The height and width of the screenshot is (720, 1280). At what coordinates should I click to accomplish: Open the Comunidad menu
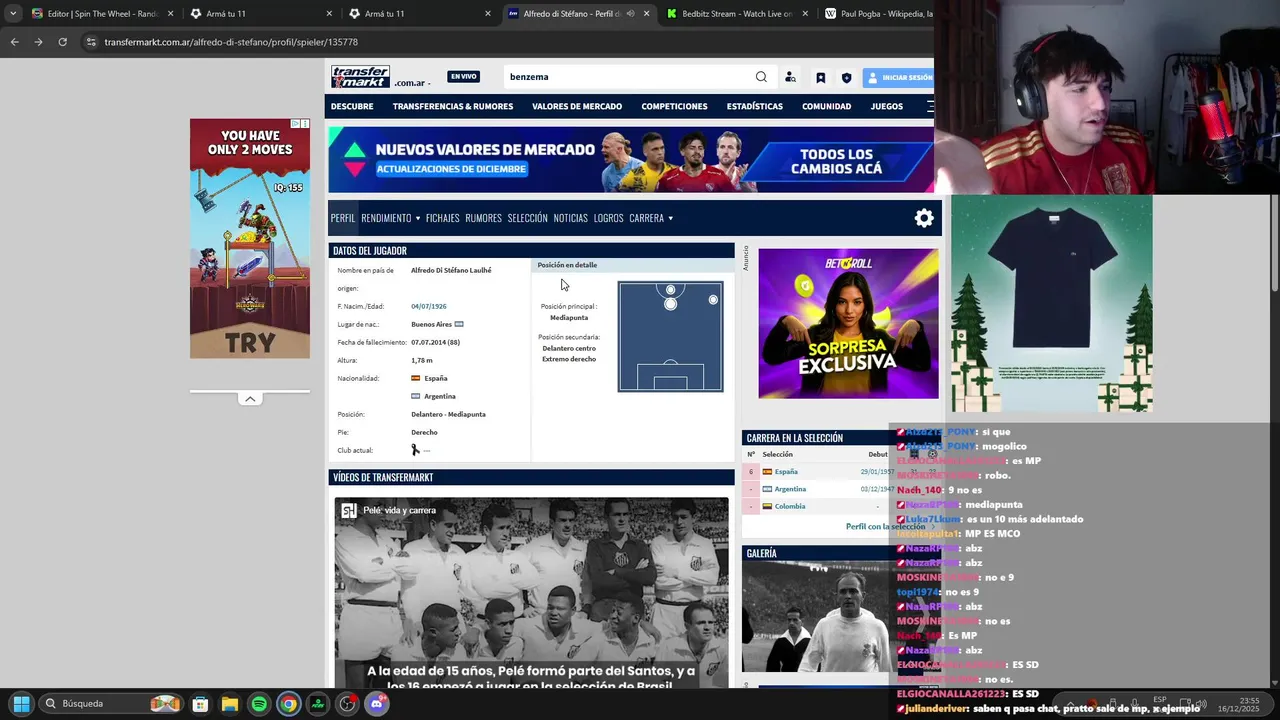point(826,106)
